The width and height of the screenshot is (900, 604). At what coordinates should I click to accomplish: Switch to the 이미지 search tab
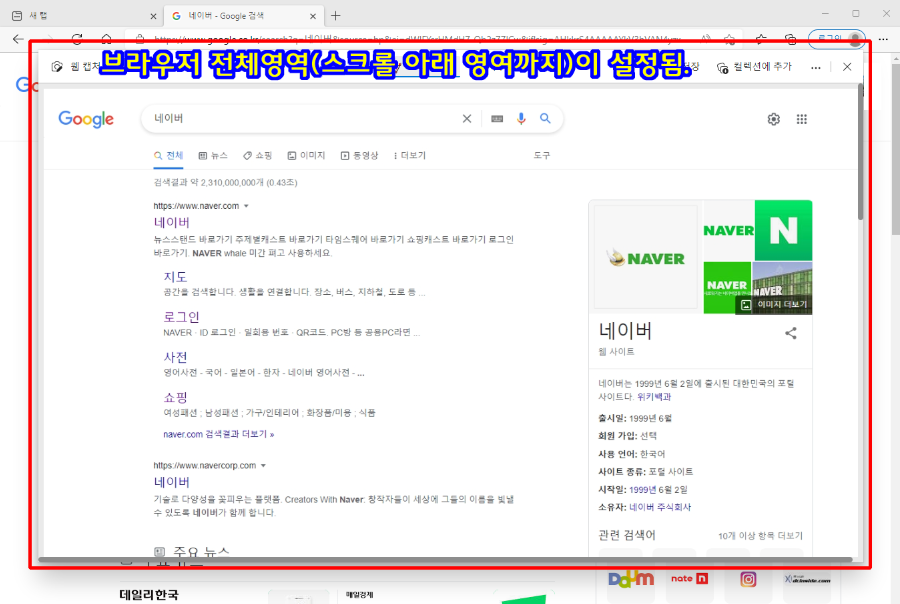click(x=307, y=156)
